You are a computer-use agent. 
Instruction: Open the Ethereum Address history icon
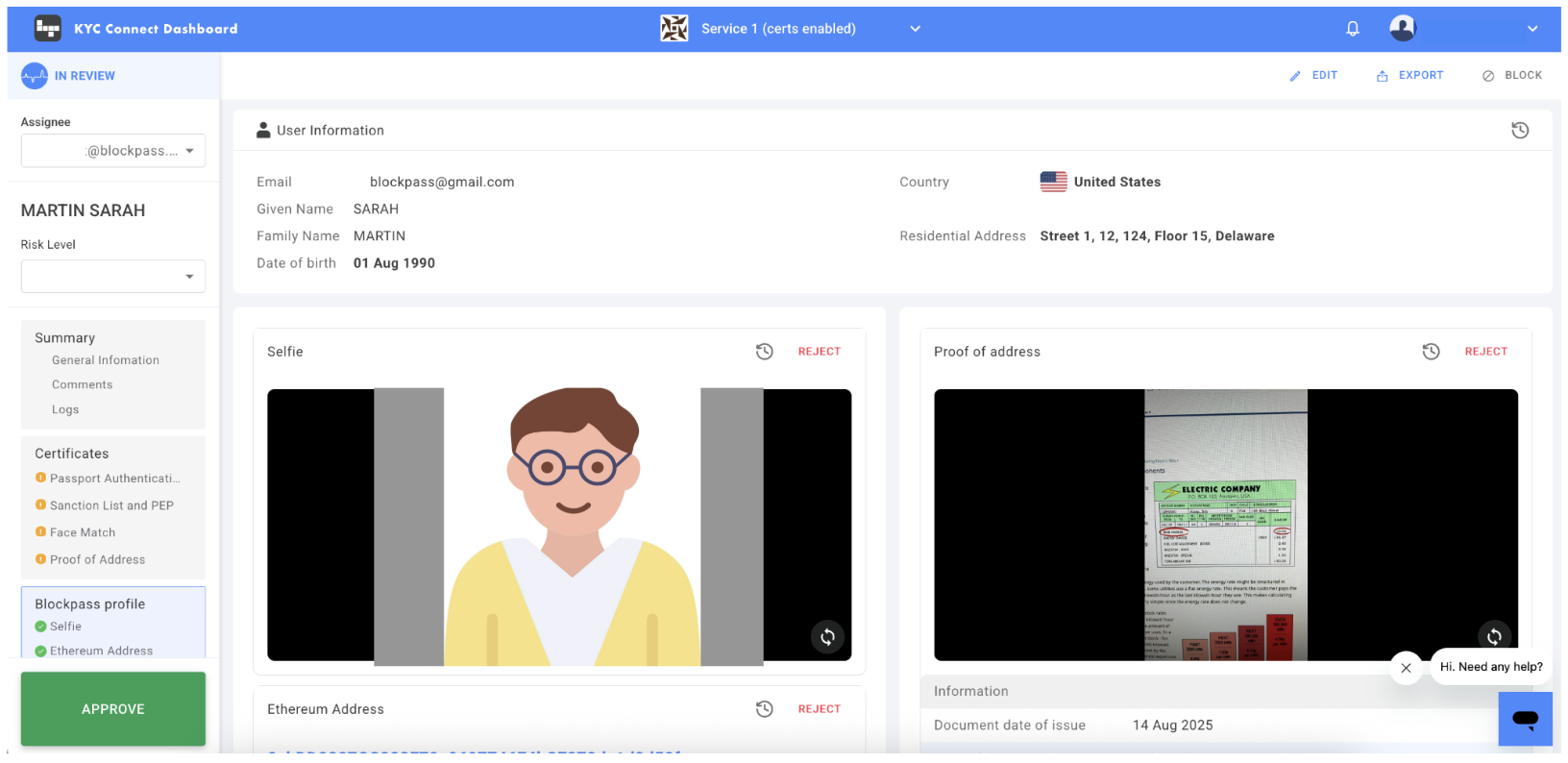[764, 709]
